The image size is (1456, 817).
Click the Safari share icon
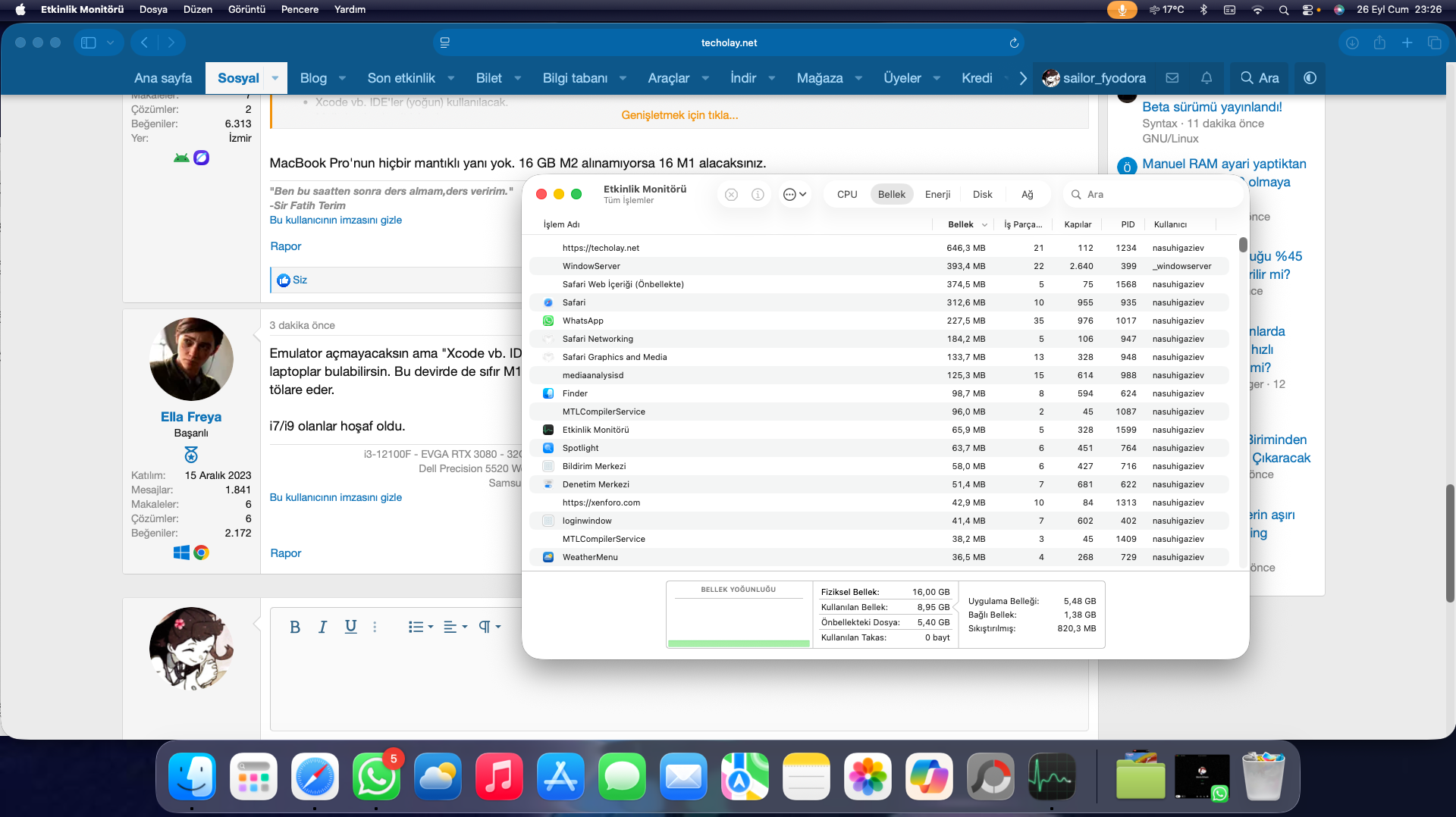click(1379, 42)
